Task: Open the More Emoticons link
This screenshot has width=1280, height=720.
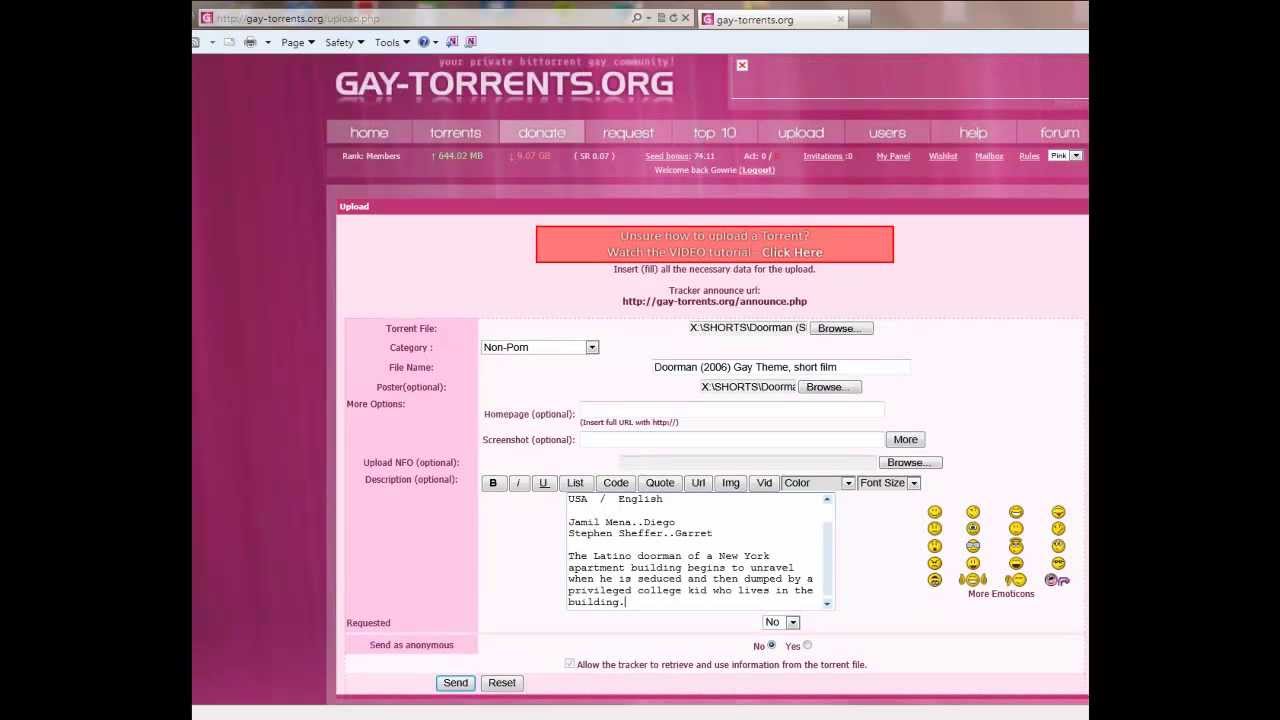Action: click(1001, 594)
